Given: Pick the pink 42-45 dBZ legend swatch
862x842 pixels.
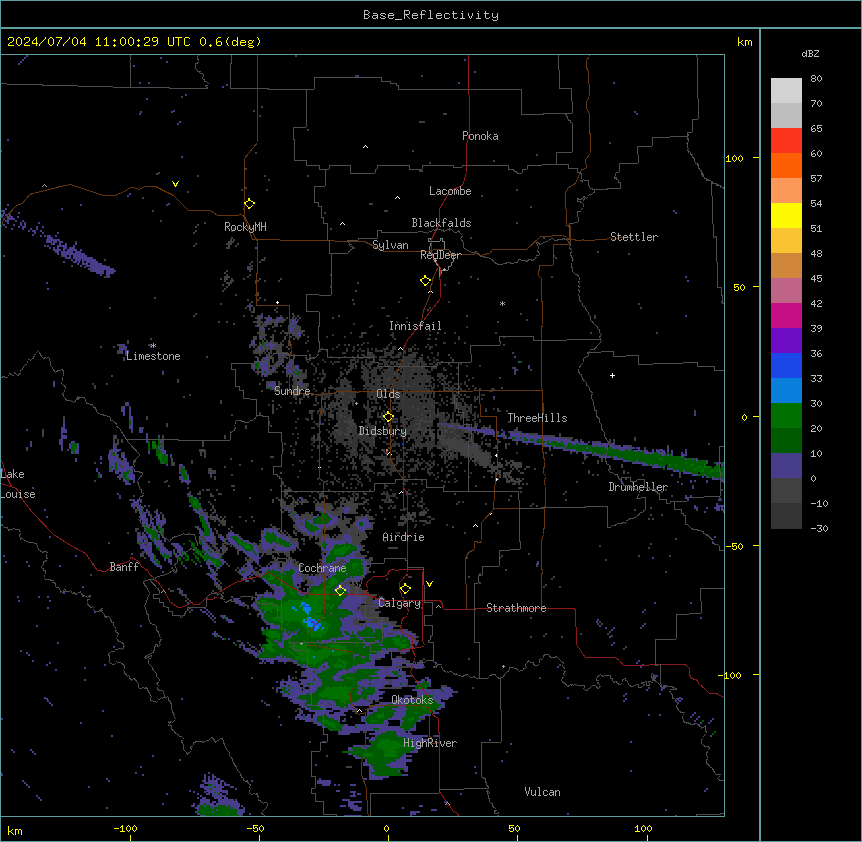Looking at the screenshot, I should click(x=786, y=290).
